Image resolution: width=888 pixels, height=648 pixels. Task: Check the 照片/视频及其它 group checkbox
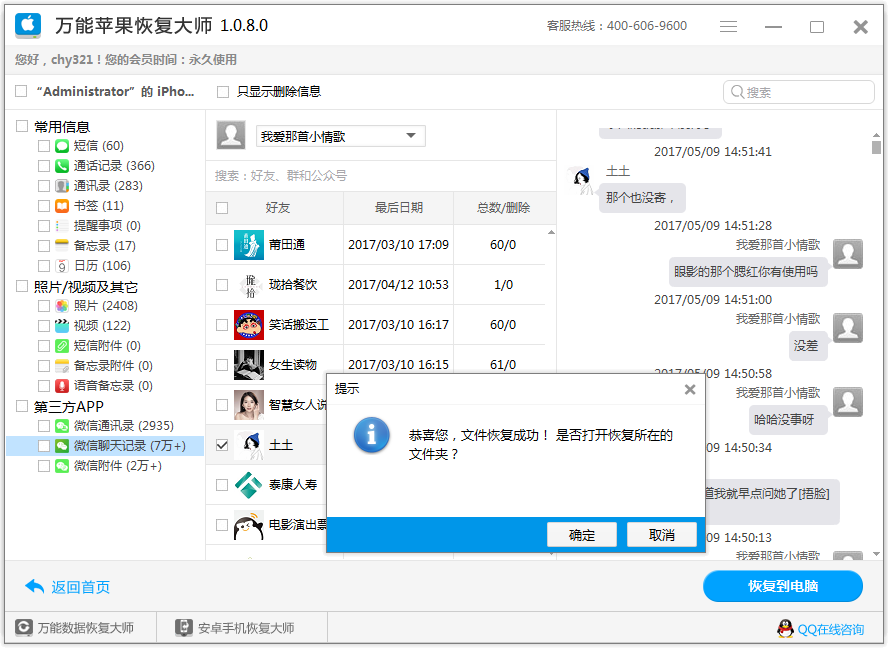point(22,286)
